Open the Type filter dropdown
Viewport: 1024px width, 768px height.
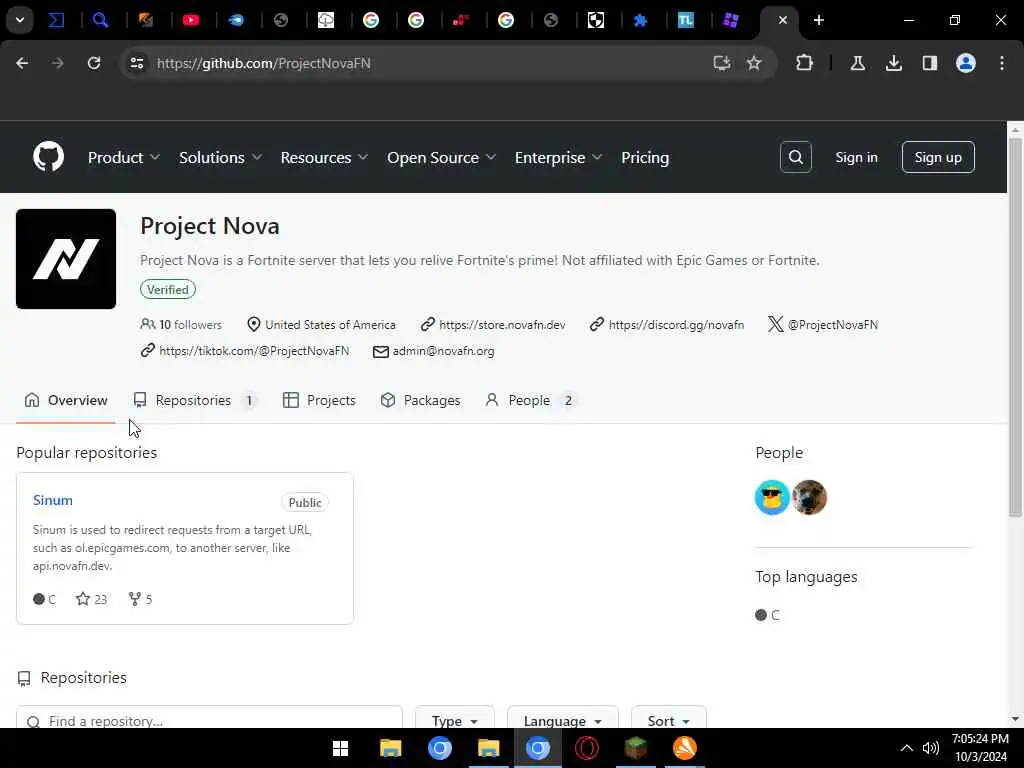[x=455, y=720]
